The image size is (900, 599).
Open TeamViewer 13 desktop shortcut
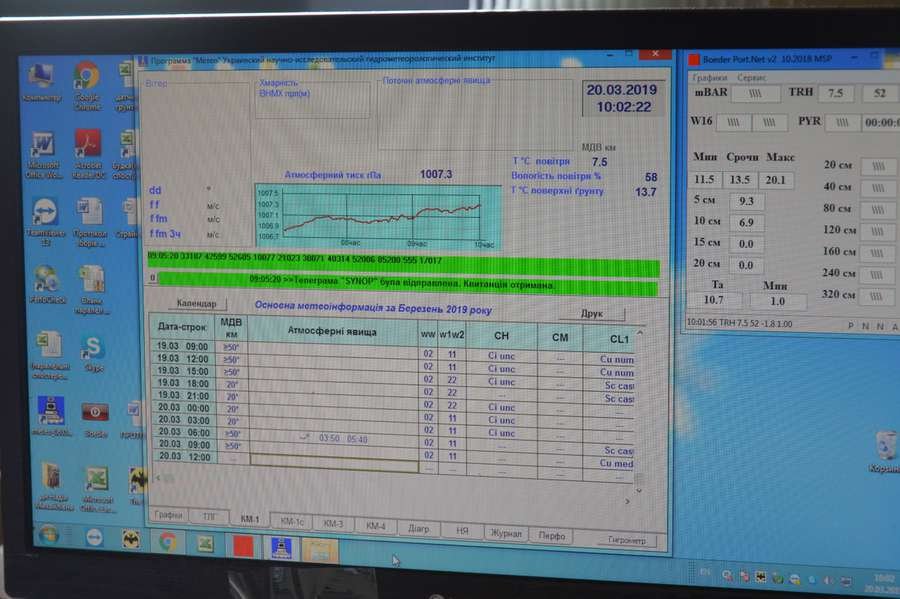(44, 212)
